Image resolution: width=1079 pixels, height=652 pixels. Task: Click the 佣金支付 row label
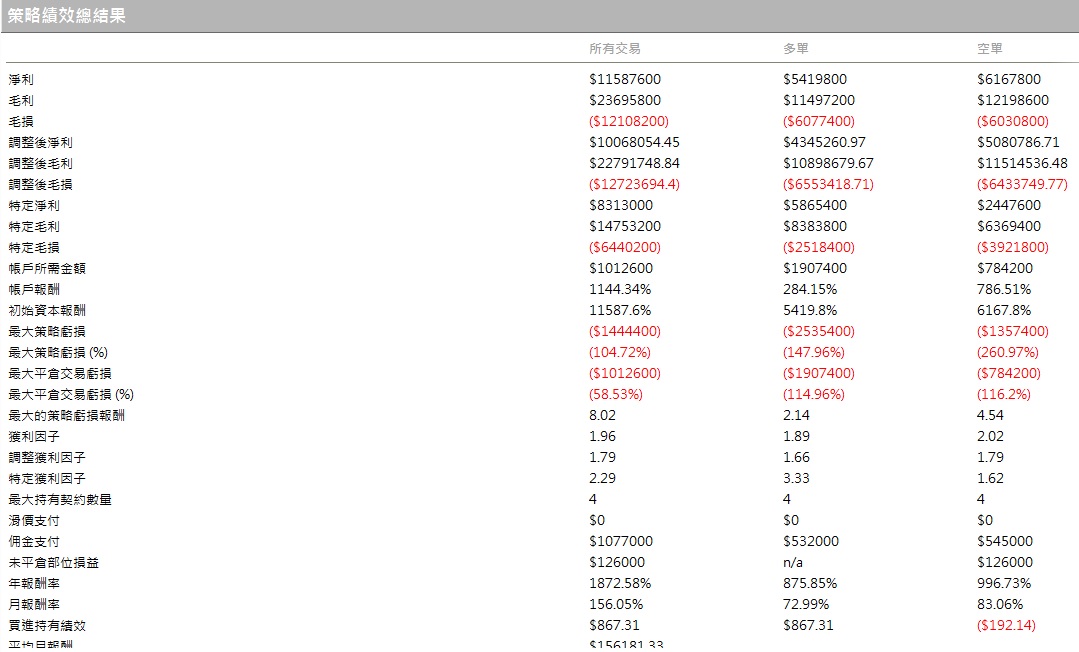(34, 542)
